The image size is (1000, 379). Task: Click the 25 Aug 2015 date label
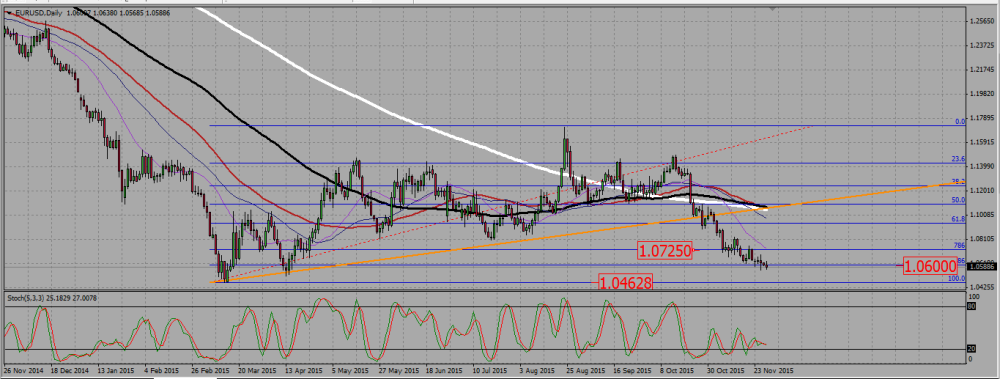coord(585,370)
